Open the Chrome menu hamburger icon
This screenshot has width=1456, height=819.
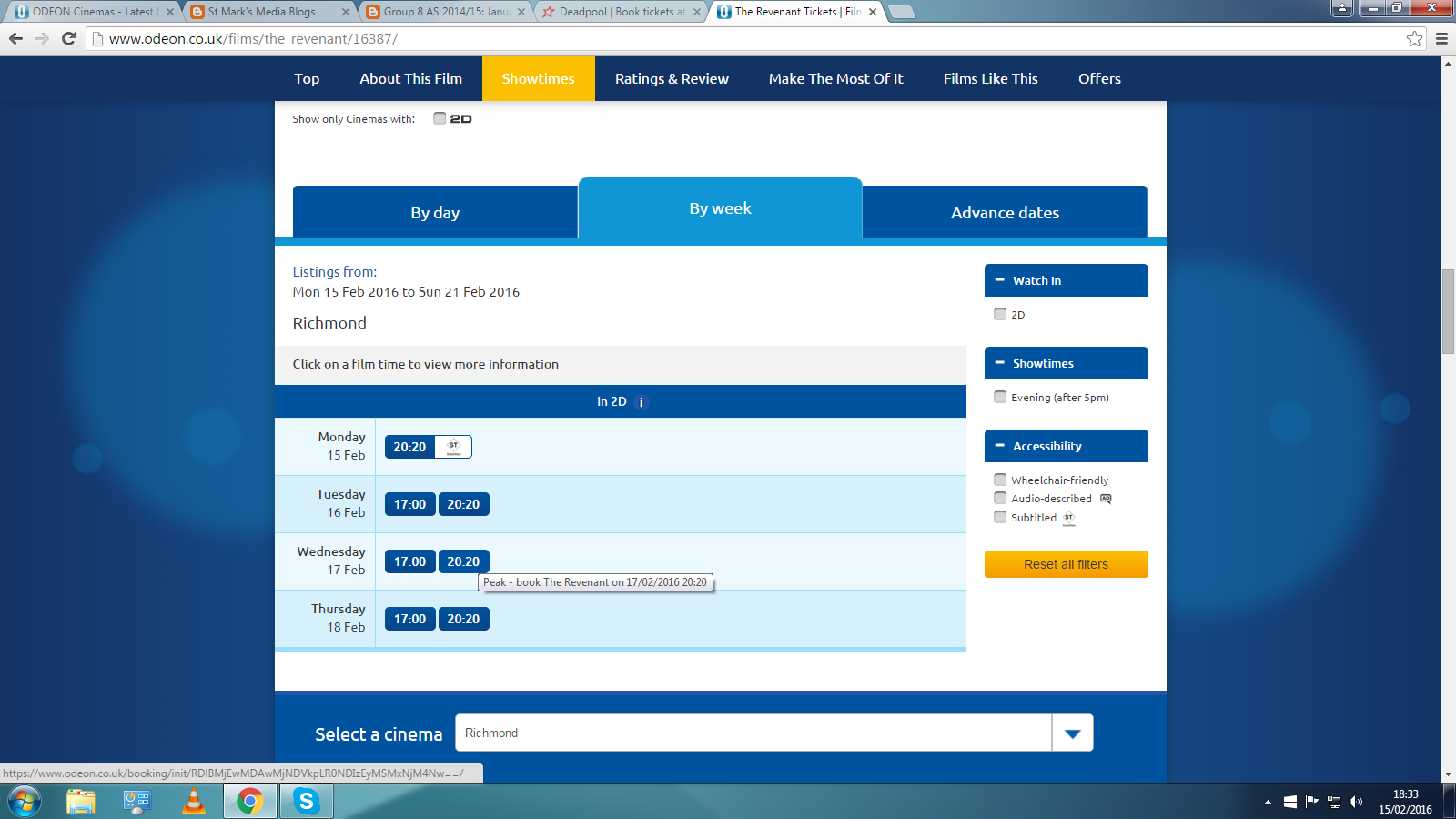tap(1441, 38)
